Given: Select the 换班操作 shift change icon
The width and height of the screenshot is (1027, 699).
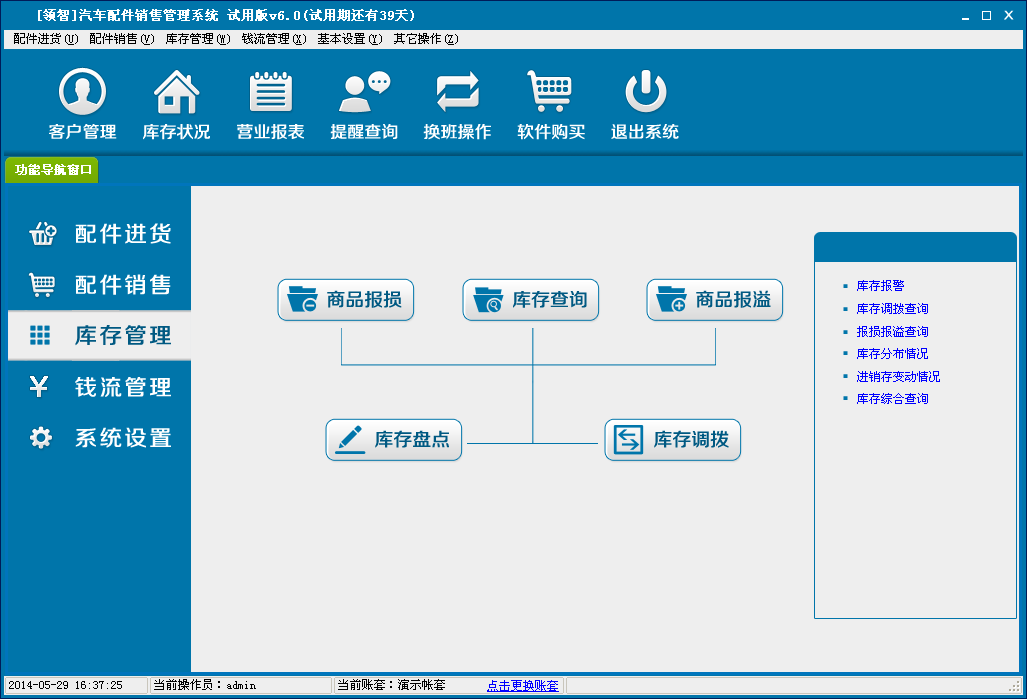Looking at the screenshot, I should coord(457,94).
